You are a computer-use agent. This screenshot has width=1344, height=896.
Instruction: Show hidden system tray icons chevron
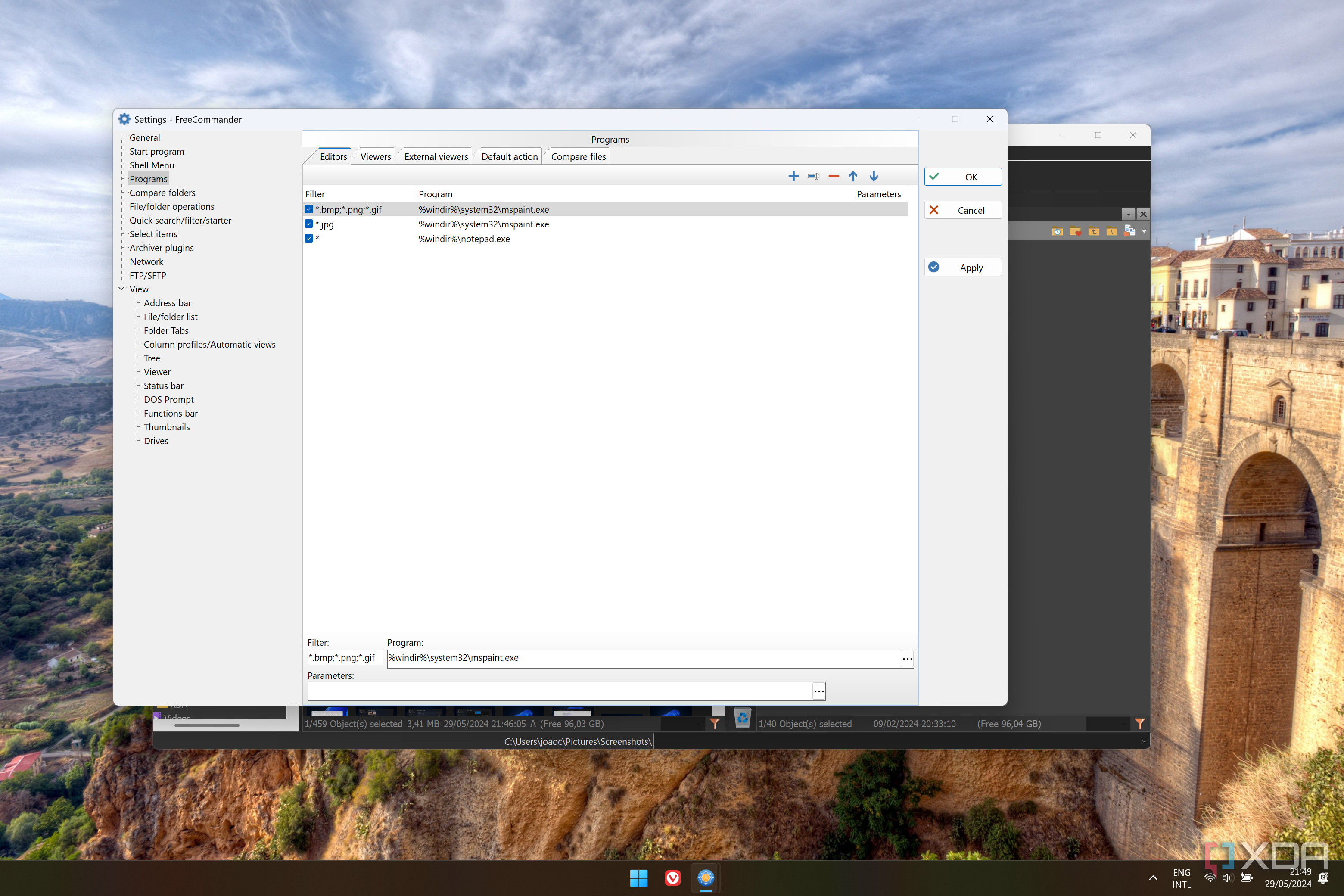point(1153,878)
